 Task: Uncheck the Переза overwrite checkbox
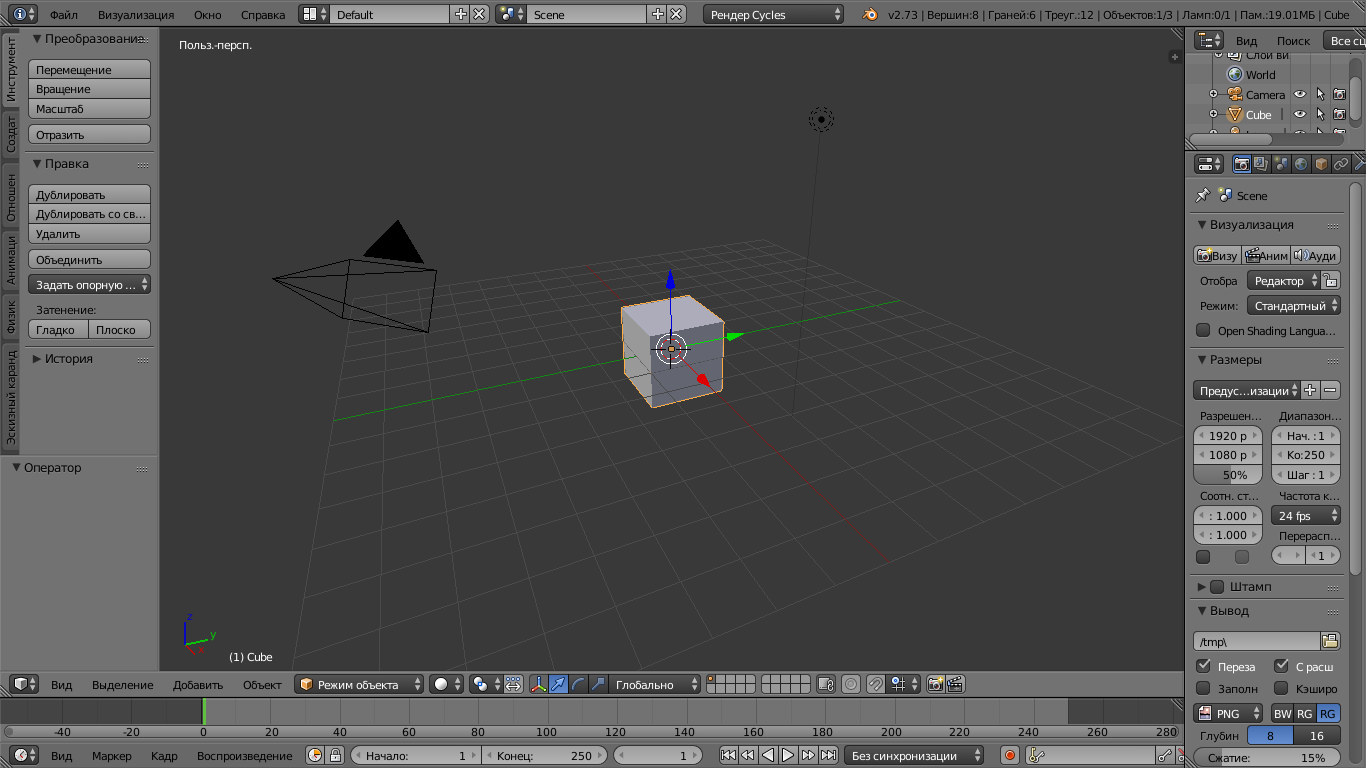click(1203, 666)
